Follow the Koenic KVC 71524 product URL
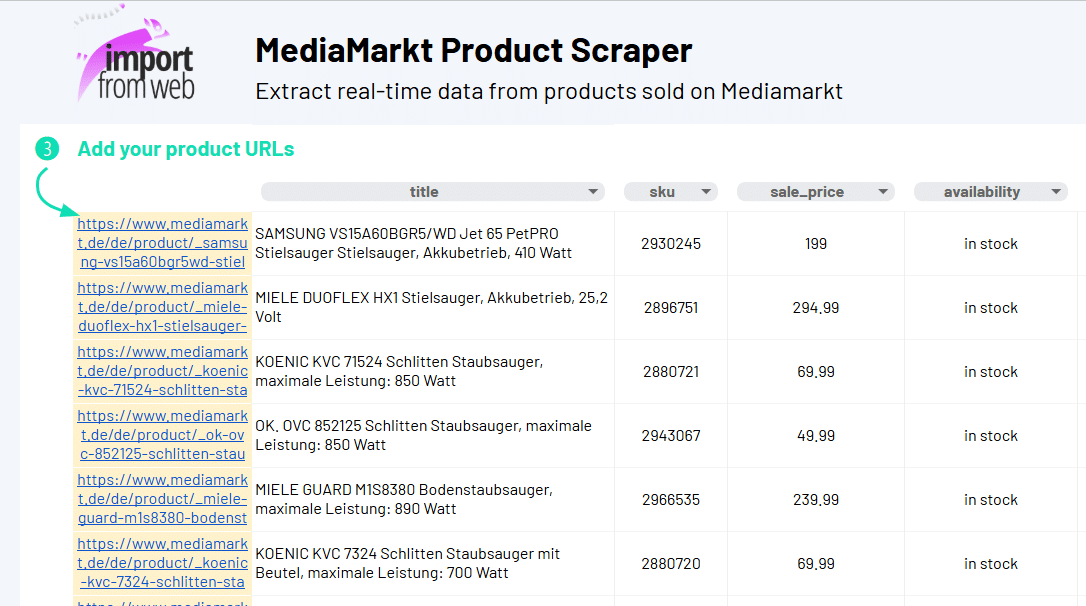 point(162,372)
